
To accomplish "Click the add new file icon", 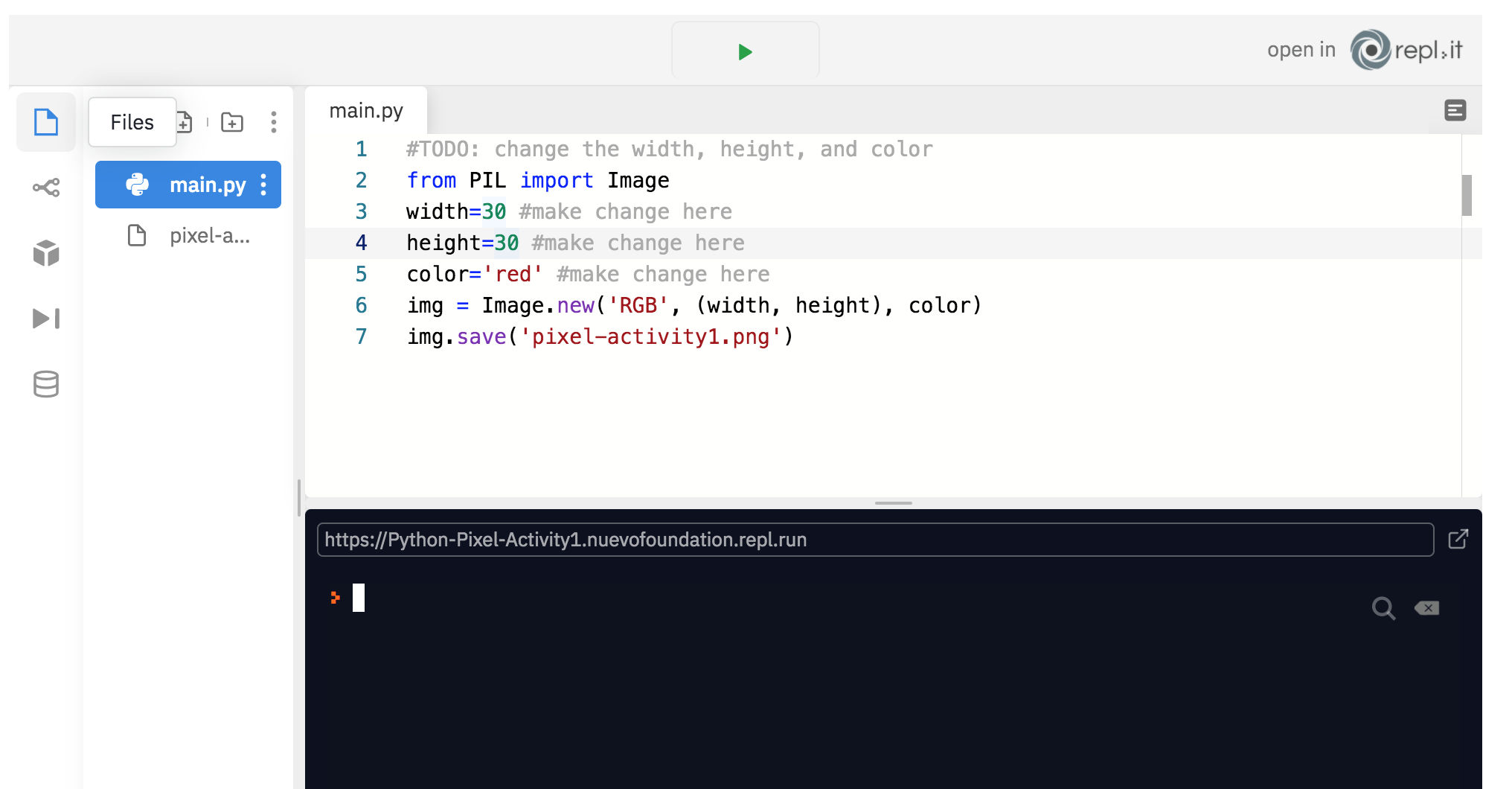I will tap(185, 122).
